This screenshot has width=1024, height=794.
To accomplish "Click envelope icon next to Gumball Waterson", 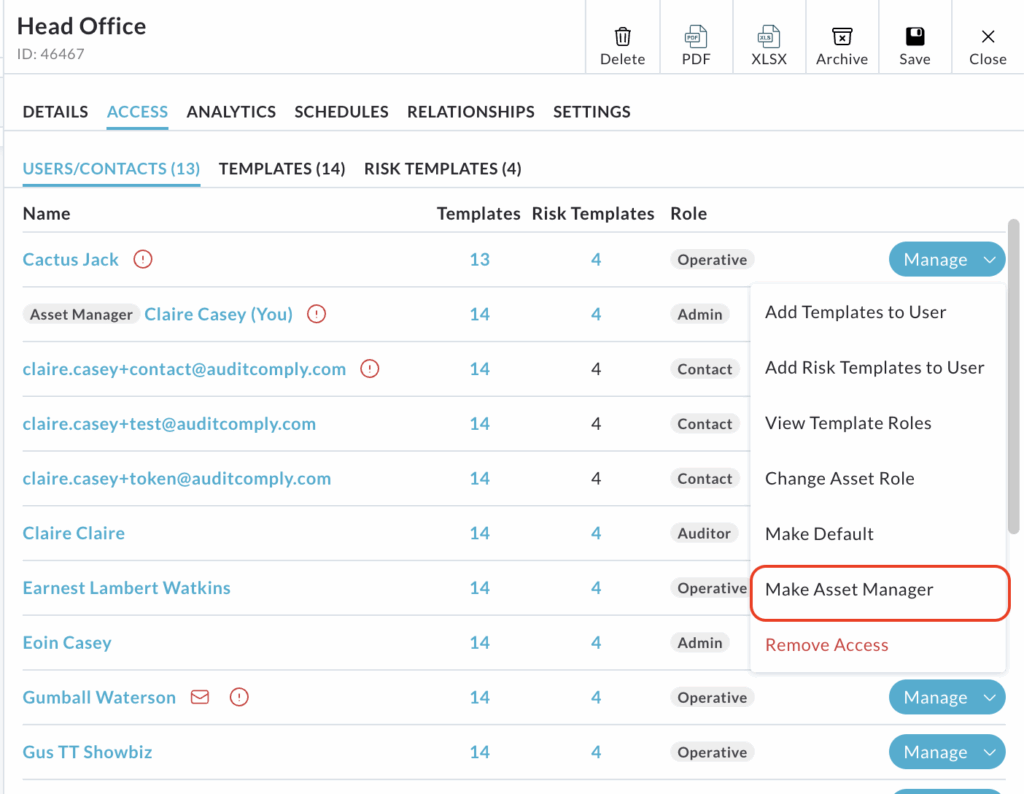I will pyautogui.click(x=200, y=698).
